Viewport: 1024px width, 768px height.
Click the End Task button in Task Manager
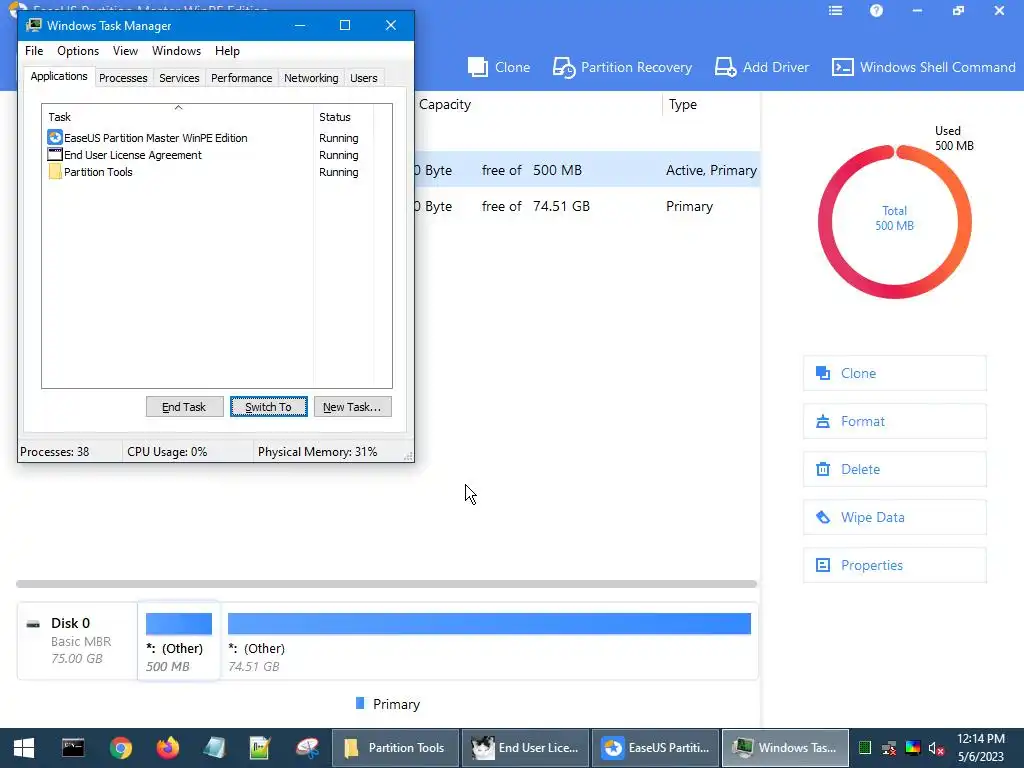(x=184, y=407)
